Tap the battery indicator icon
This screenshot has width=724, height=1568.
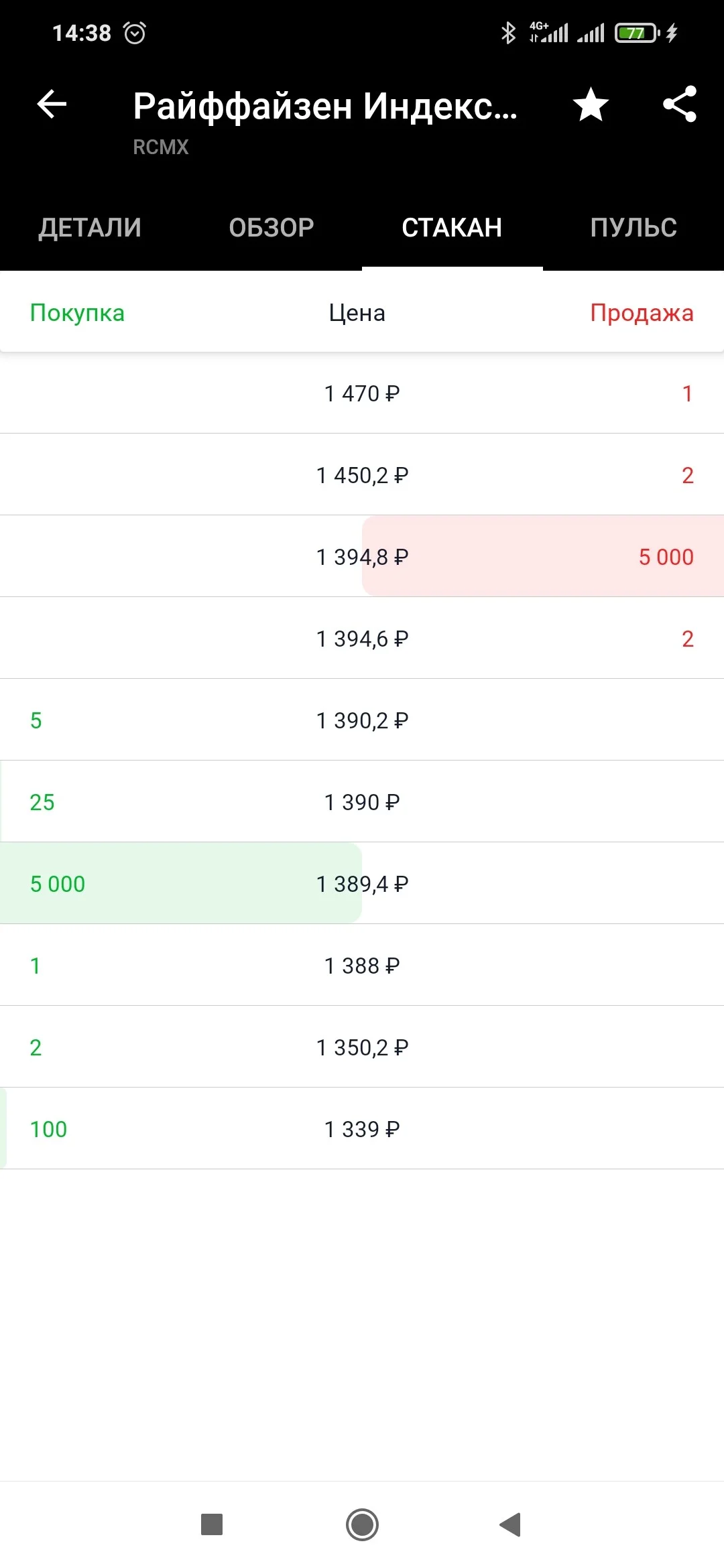(638, 33)
